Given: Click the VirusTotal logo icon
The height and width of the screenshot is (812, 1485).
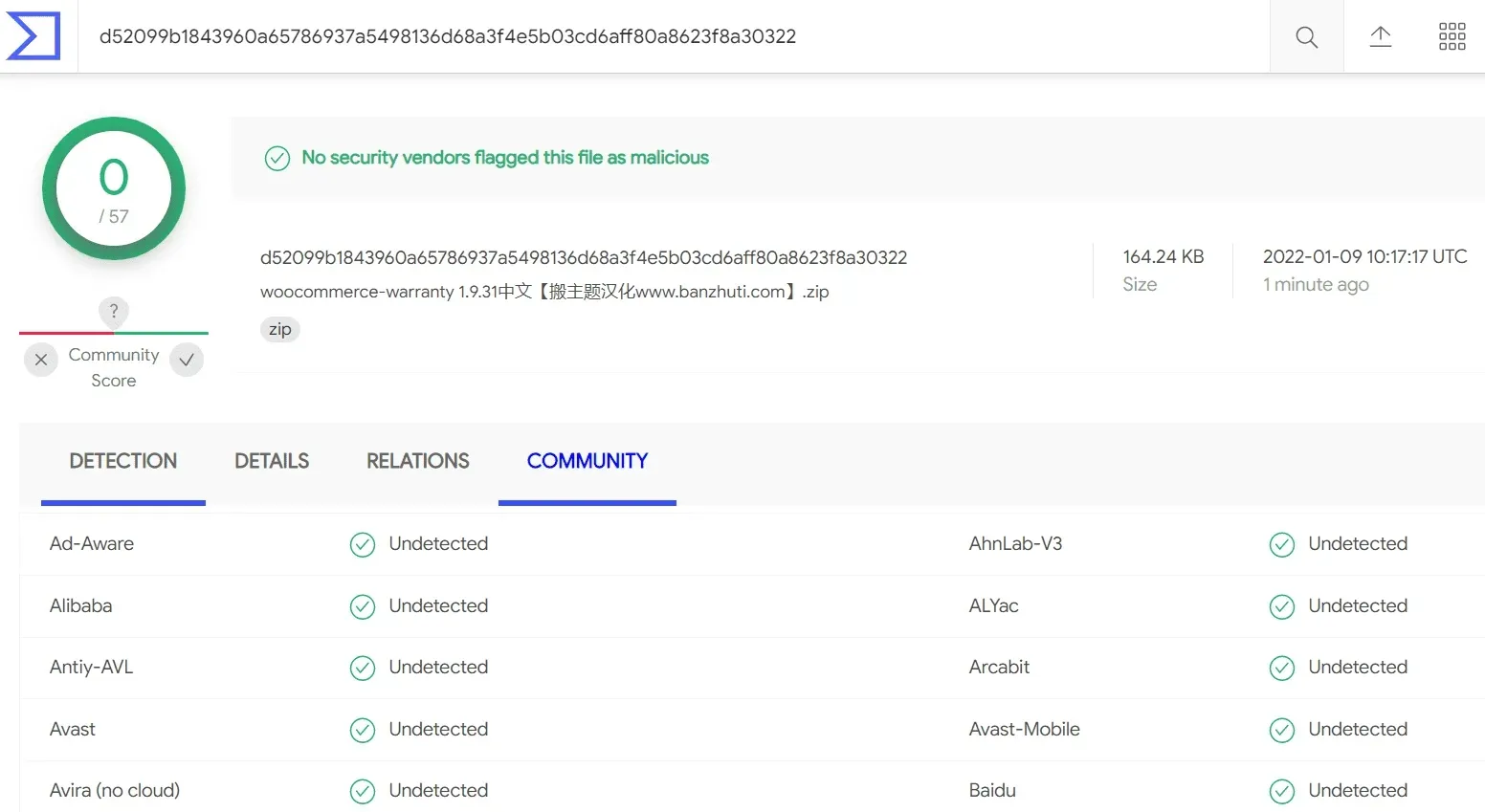Looking at the screenshot, I should click(34, 36).
